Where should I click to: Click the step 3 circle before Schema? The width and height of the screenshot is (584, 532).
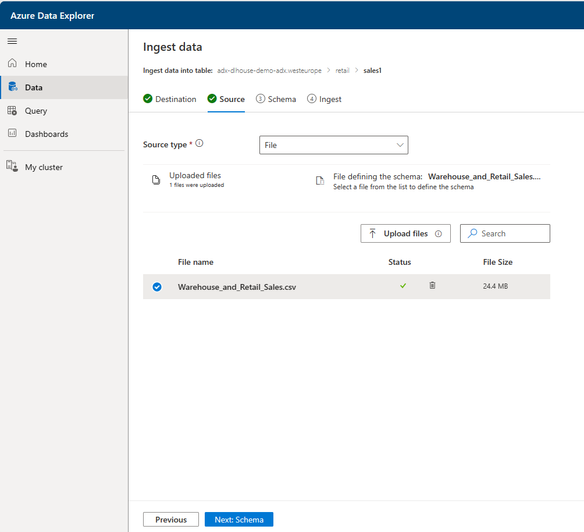[260, 99]
